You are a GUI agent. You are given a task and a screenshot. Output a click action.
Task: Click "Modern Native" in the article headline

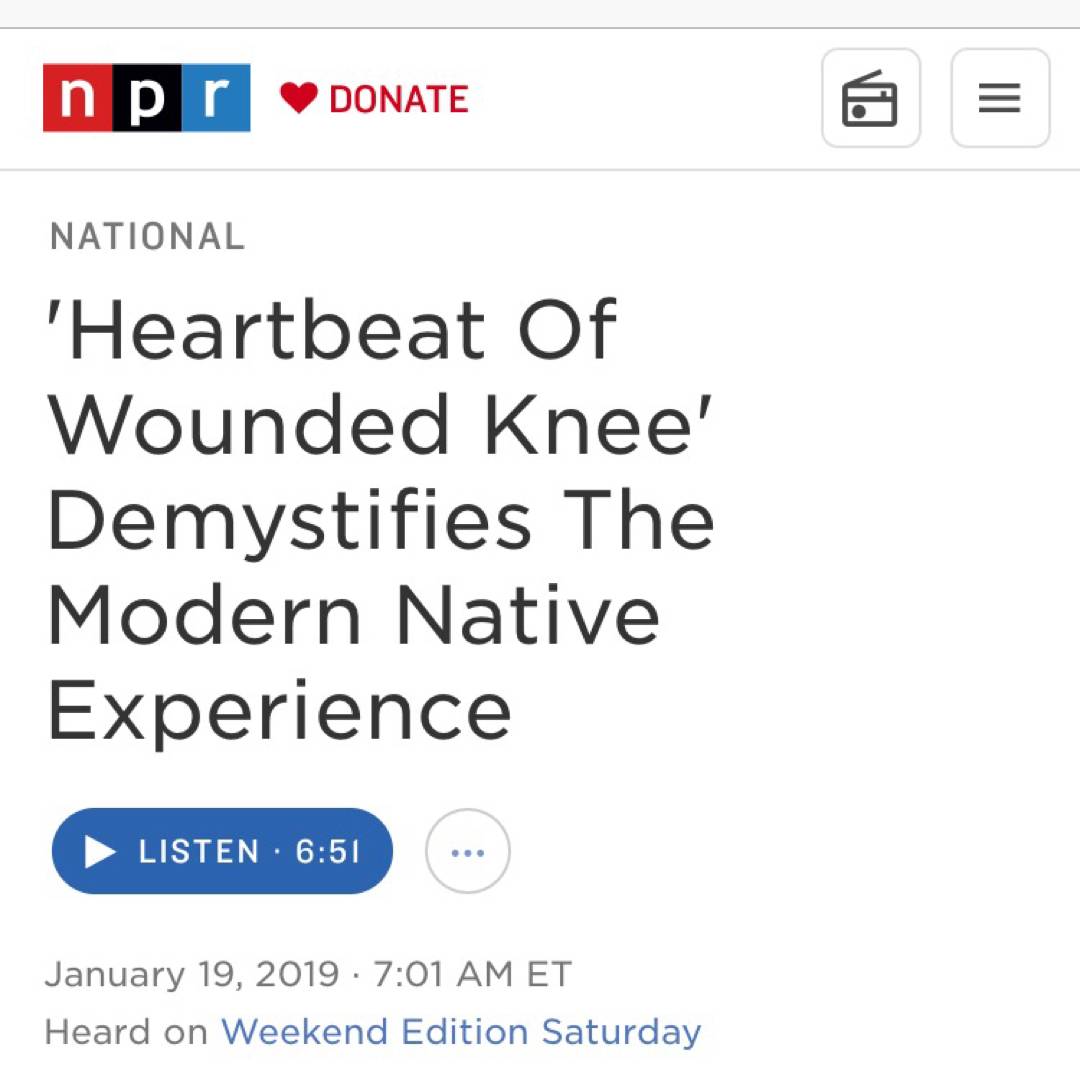(x=353, y=615)
